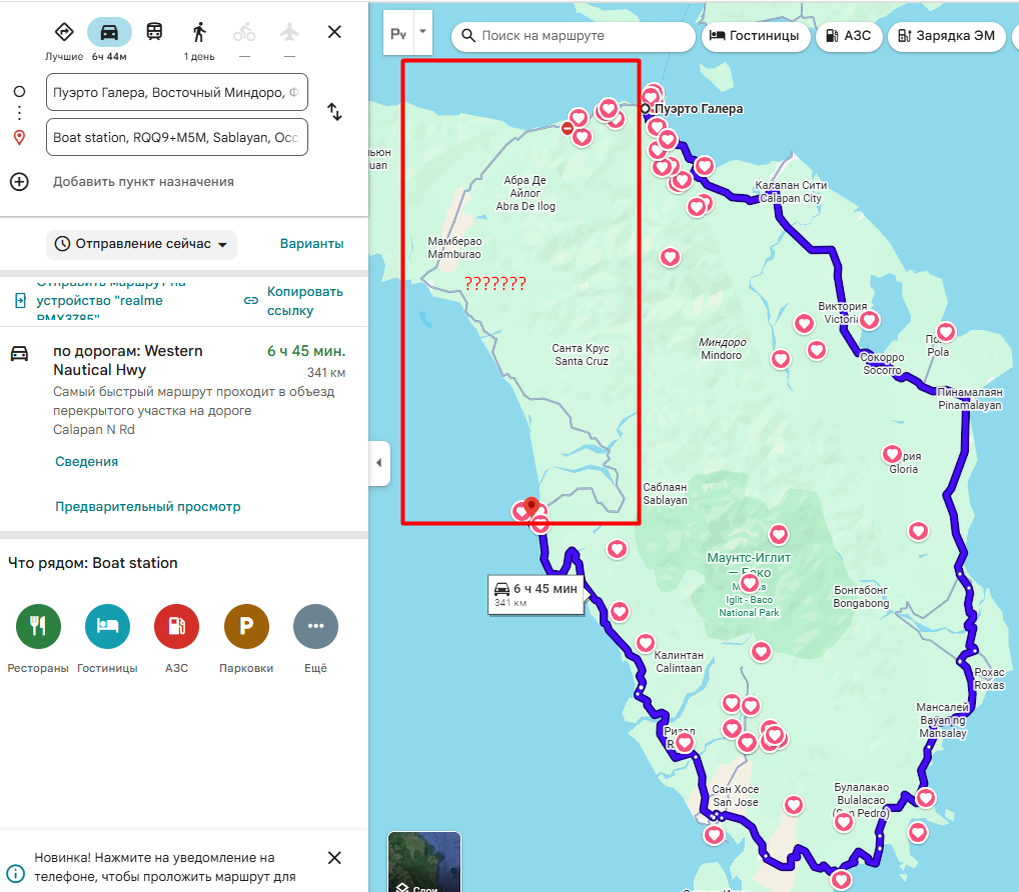
Task: Click the Сан Хосе San Jose label
Action: click(x=735, y=796)
